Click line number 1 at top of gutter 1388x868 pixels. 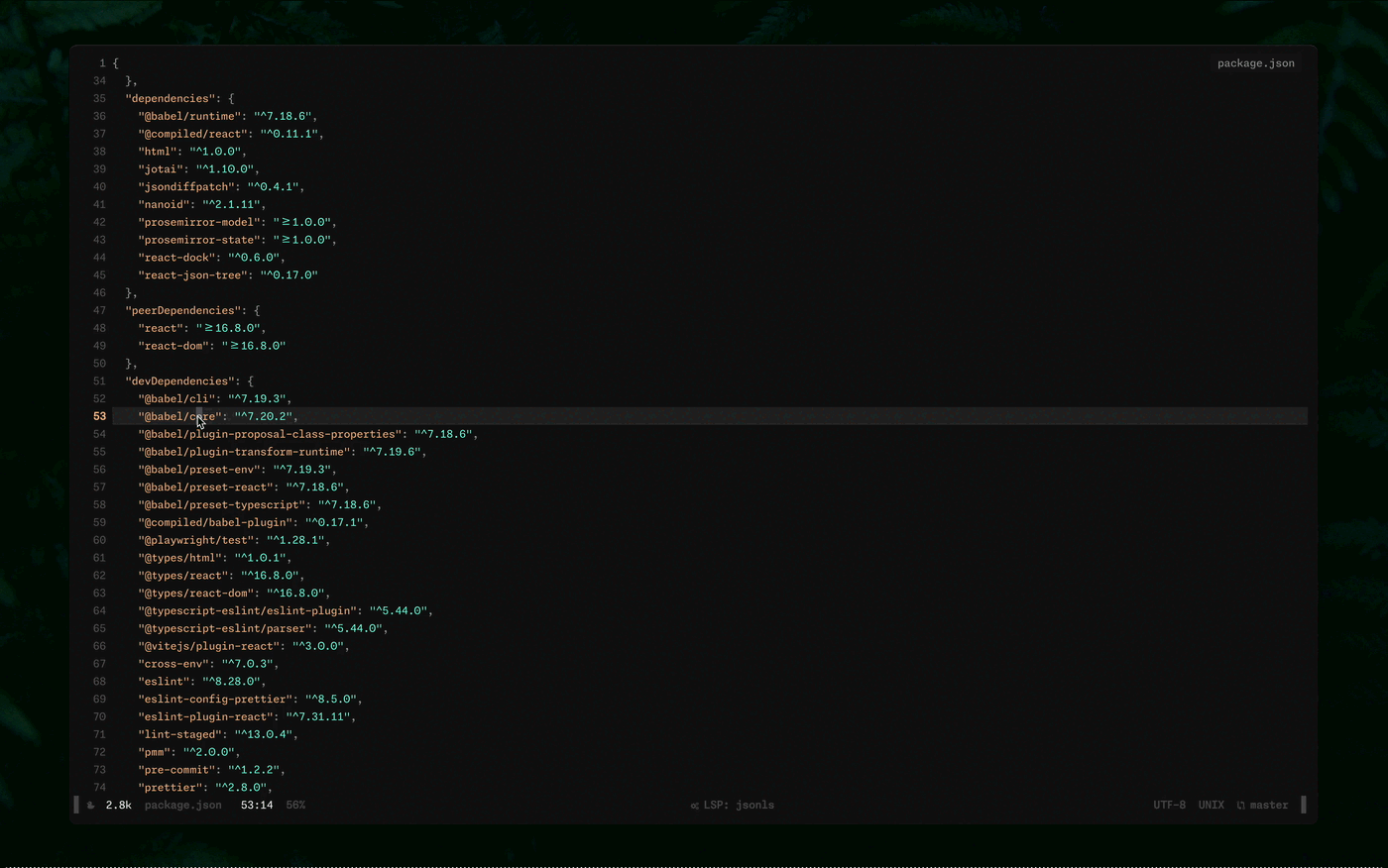pyautogui.click(x=102, y=63)
